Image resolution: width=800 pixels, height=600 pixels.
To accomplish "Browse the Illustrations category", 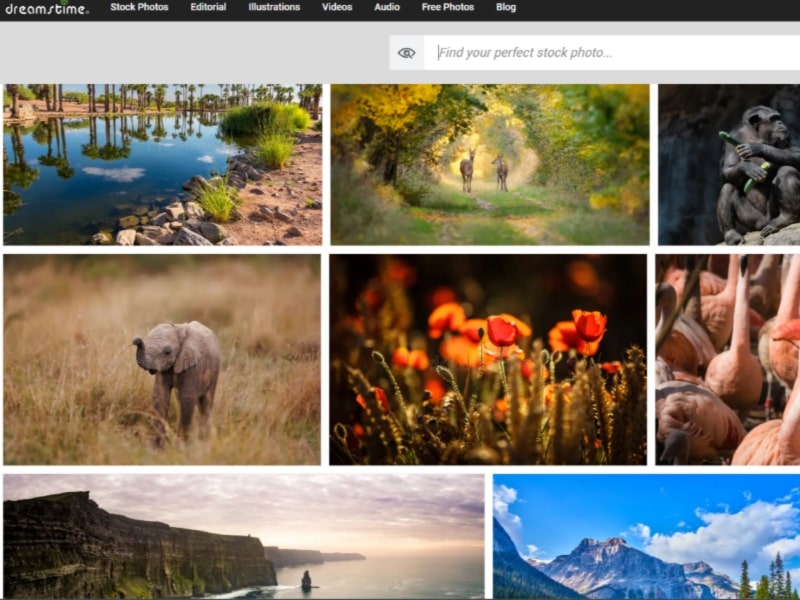I will (x=273, y=6).
